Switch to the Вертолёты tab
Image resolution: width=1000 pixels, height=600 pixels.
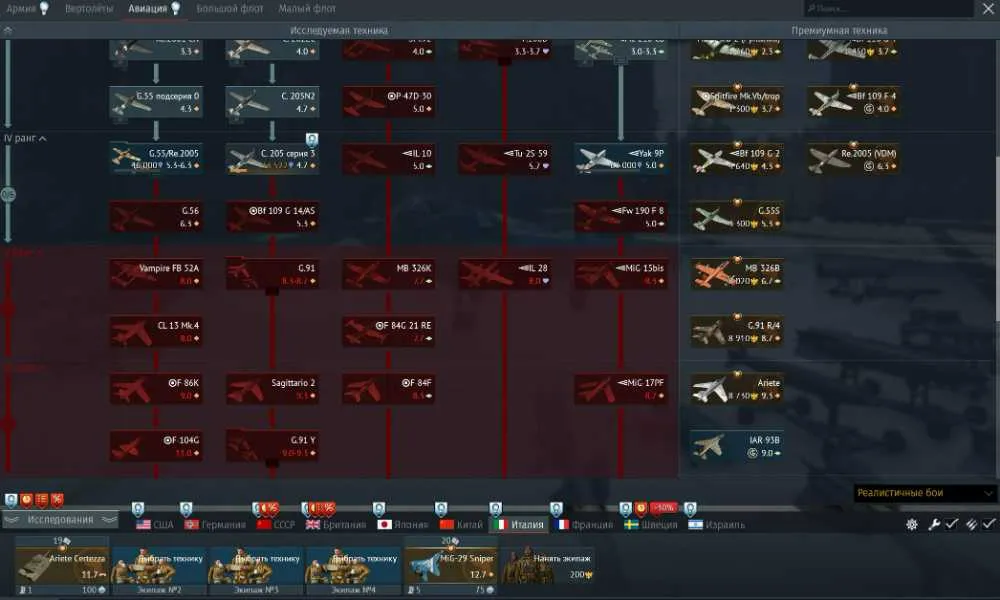[89, 9]
